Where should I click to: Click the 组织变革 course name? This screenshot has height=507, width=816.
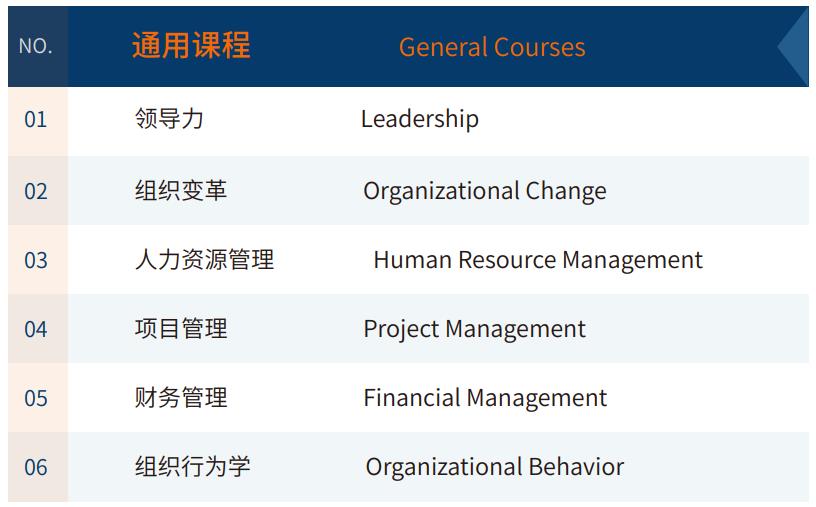coord(181,190)
